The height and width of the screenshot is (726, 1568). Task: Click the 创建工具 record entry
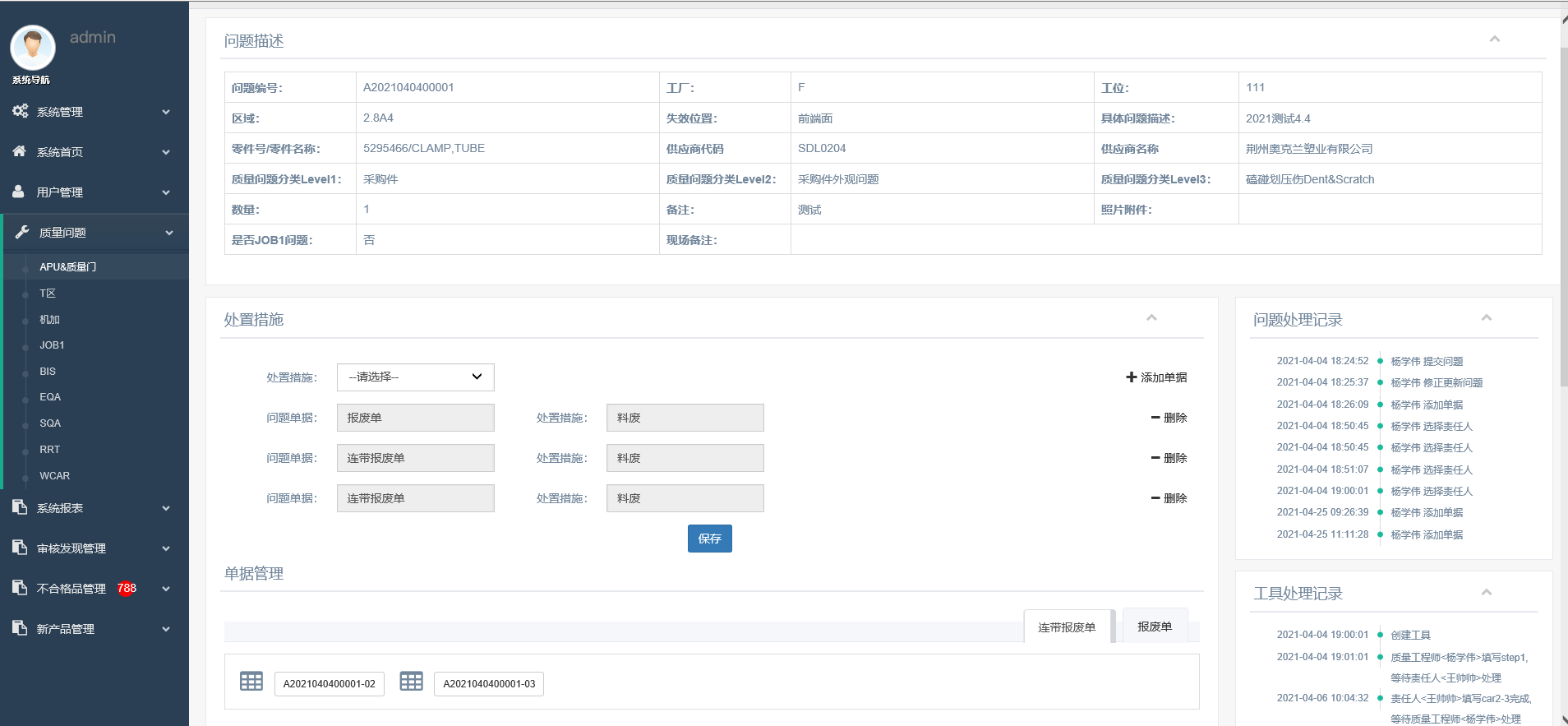(1410, 635)
